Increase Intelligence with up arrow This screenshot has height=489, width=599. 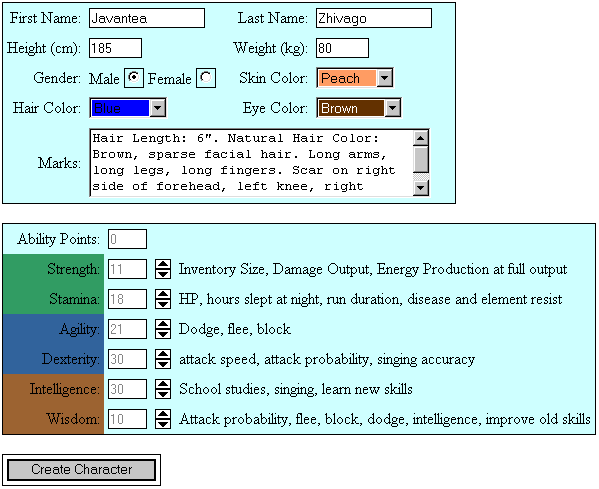(x=163, y=384)
